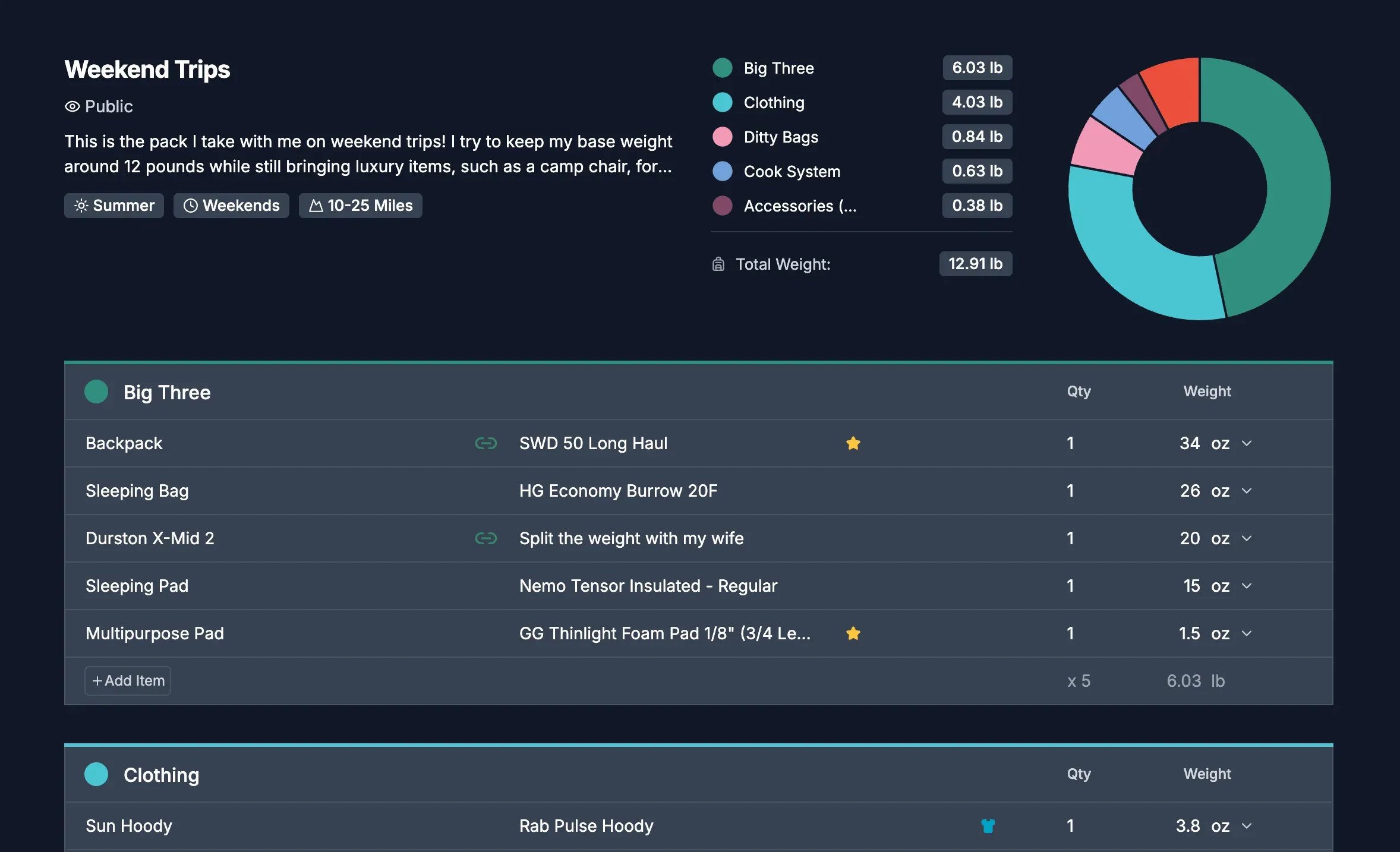Image resolution: width=1400 pixels, height=852 pixels.
Task: Toggle the favorite star on SWD 50 Long Haul
Action: click(854, 443)
